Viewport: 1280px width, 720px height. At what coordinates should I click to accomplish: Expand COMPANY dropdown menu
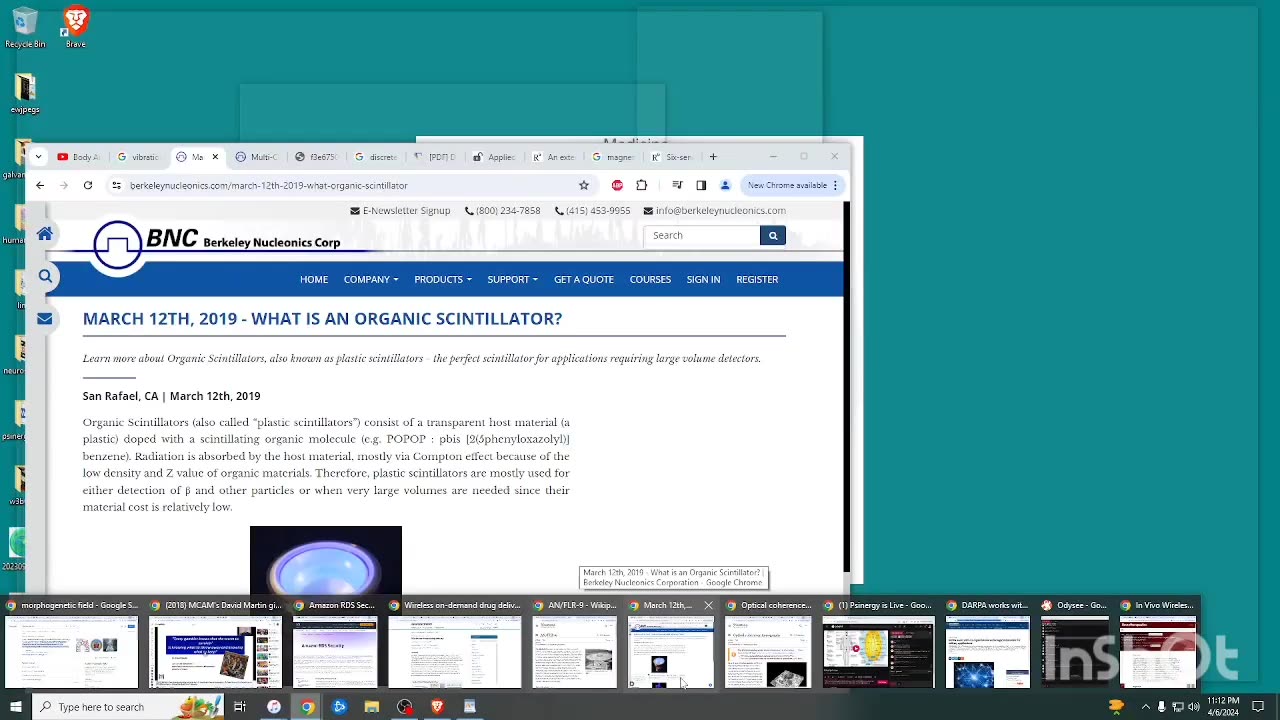coord(370,279)
